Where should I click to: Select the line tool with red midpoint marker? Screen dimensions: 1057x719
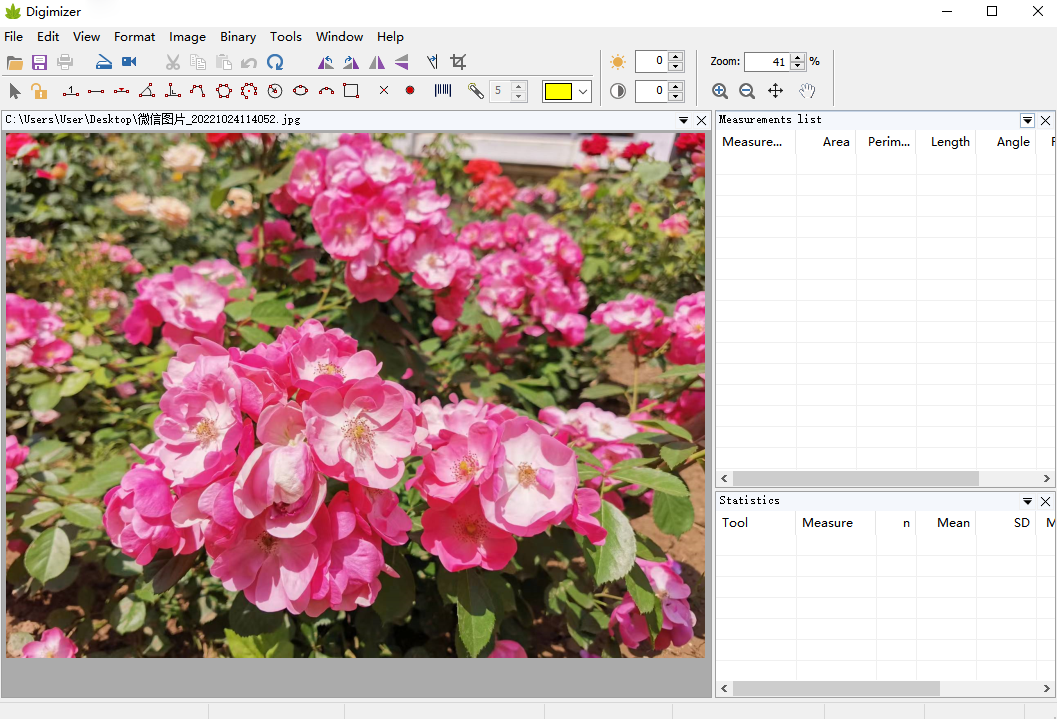coord(121,91)
